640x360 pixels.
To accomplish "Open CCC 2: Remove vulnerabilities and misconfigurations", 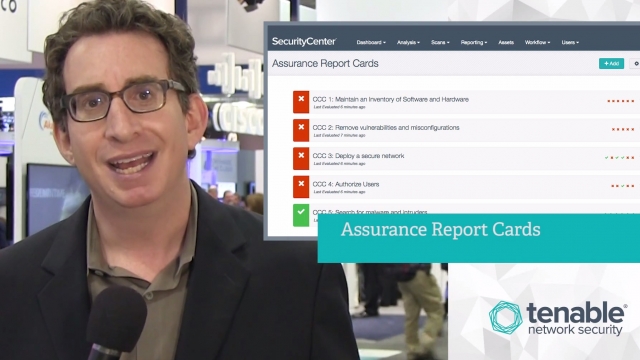I will [x=386, y=127].
